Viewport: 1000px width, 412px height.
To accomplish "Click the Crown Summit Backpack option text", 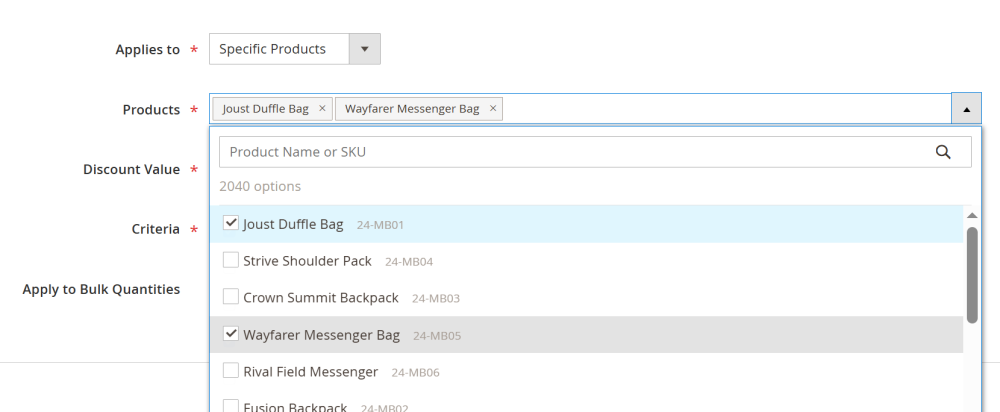I will [x=321, y=298].
